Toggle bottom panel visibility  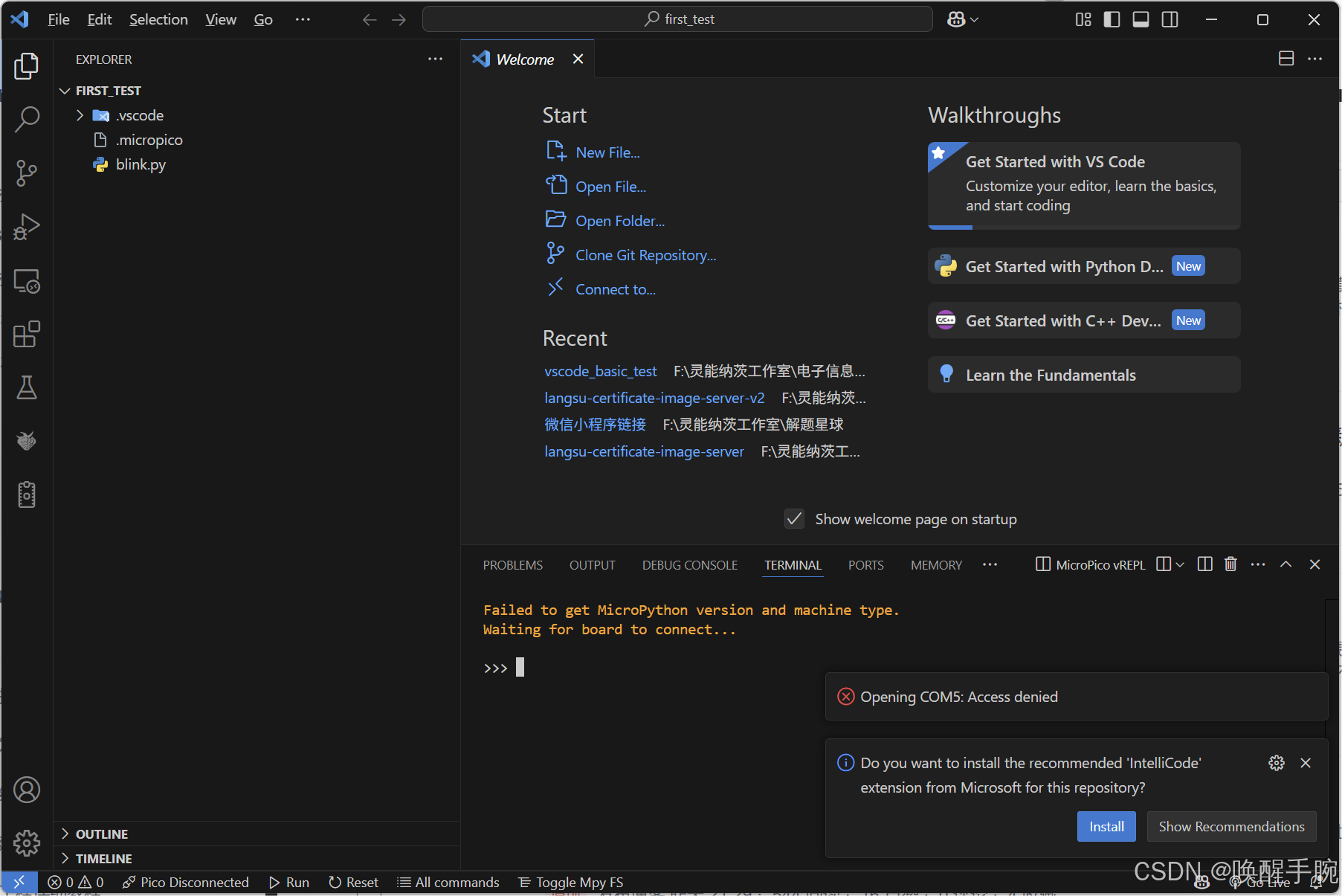coord(1141,19)
